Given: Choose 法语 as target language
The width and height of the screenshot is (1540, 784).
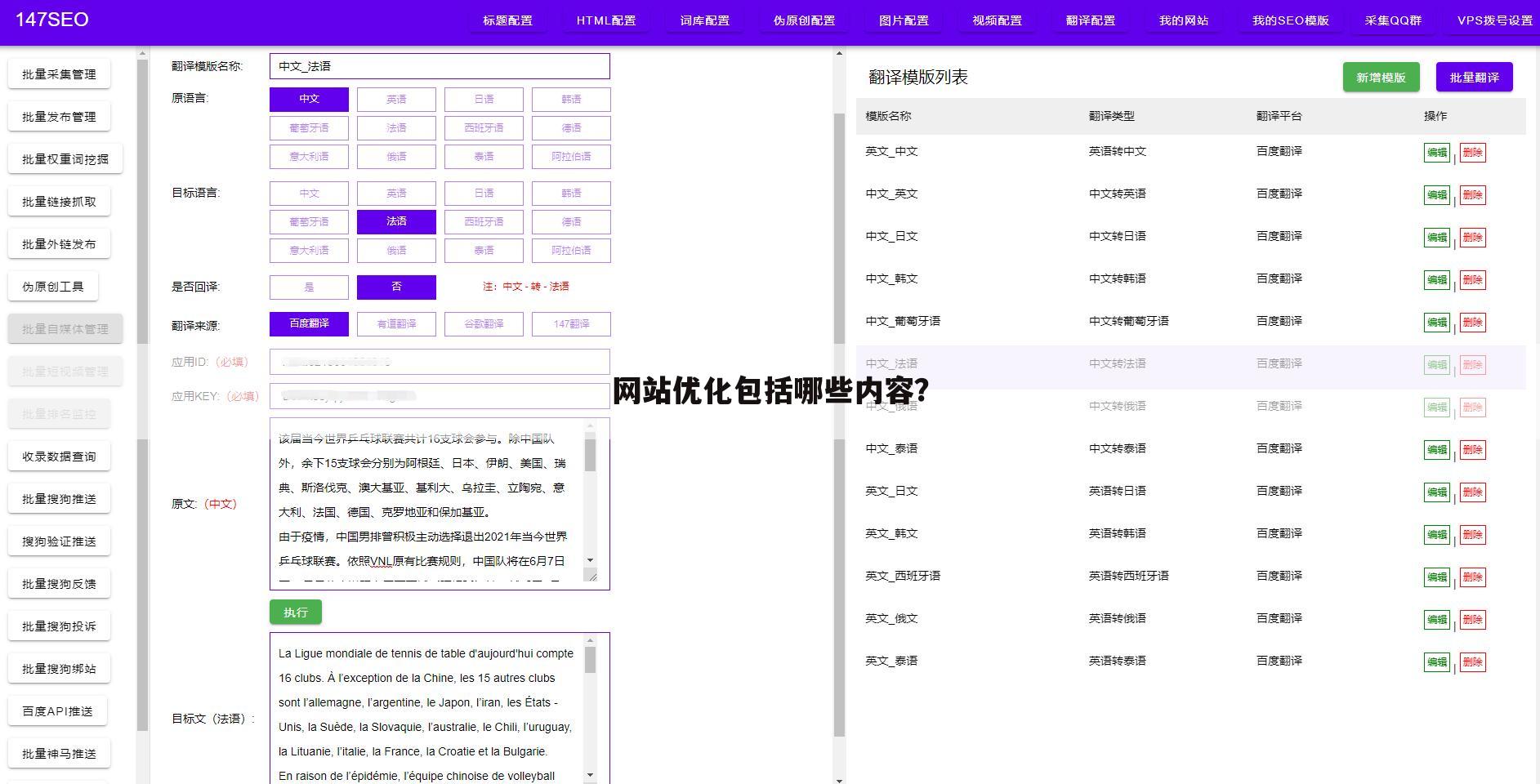Looking at the screenshot, I should (x=396, y=221).
